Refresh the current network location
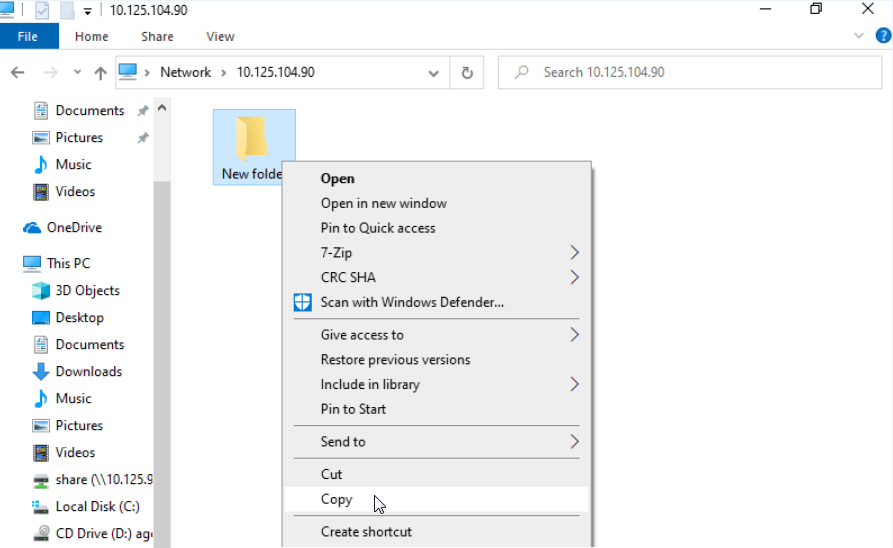 [467, 72]
